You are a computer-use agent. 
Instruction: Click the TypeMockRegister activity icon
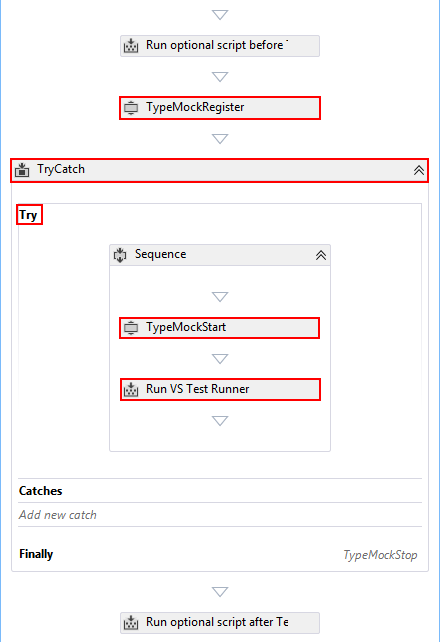tap(131, 108)
